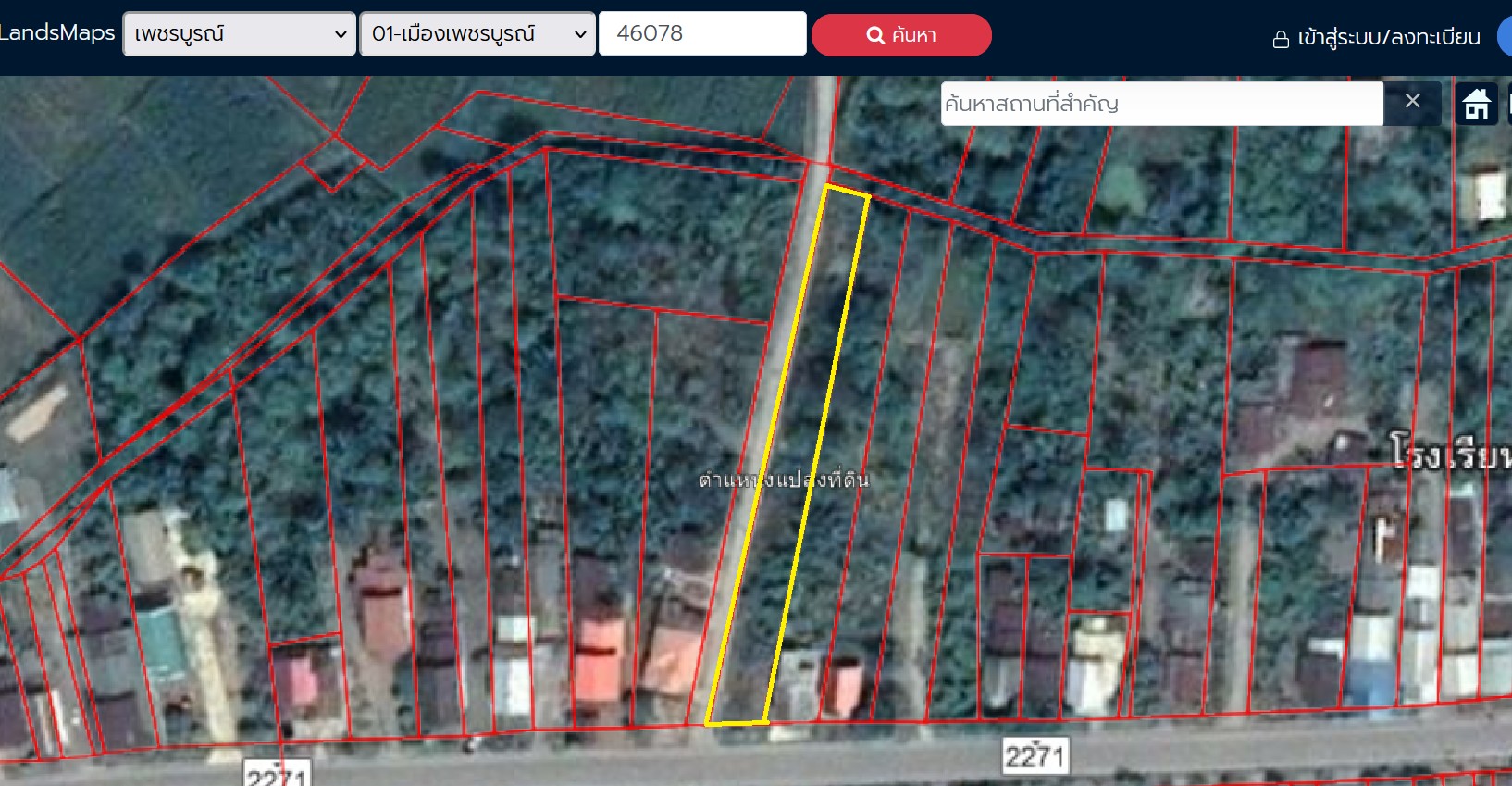Open the district dropdown 01-เมืองเพชรบูรณ์
Screen dimensions: 1512x786
tap(477, 34)
